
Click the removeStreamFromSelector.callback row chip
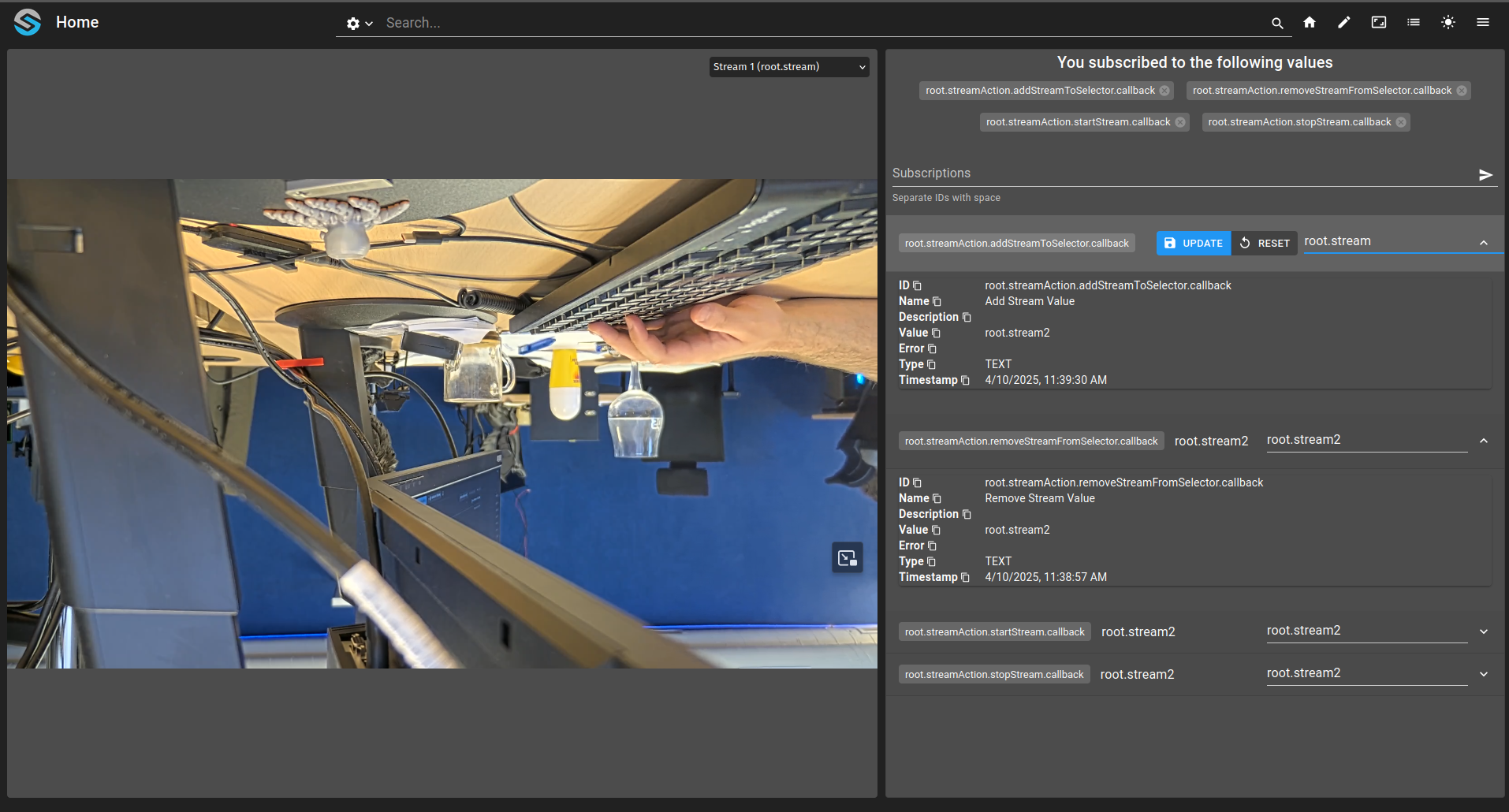(x=1031, y=441)
